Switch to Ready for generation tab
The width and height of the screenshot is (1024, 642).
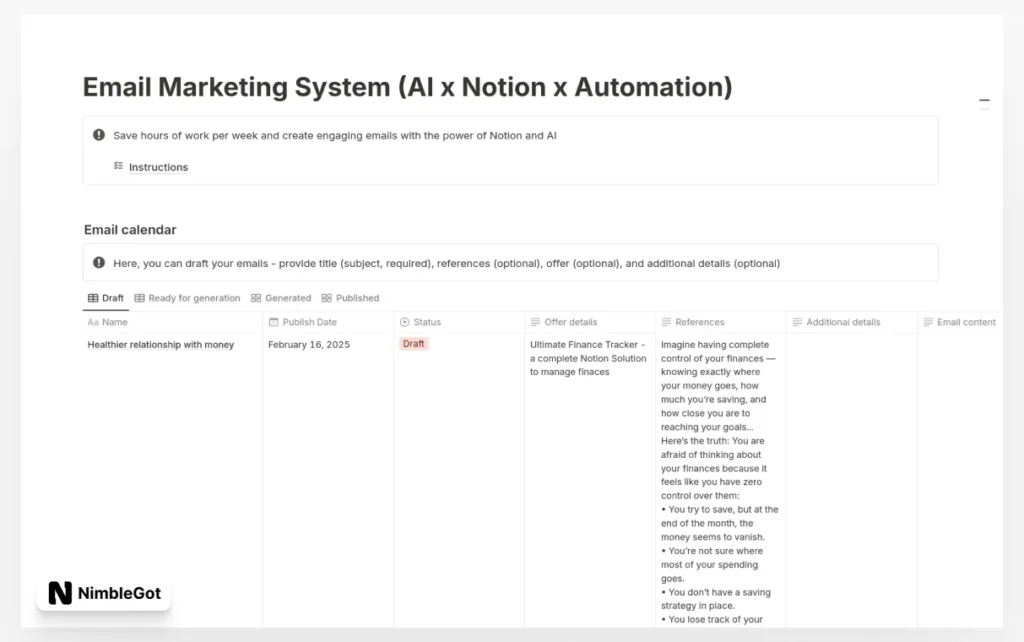187,298
